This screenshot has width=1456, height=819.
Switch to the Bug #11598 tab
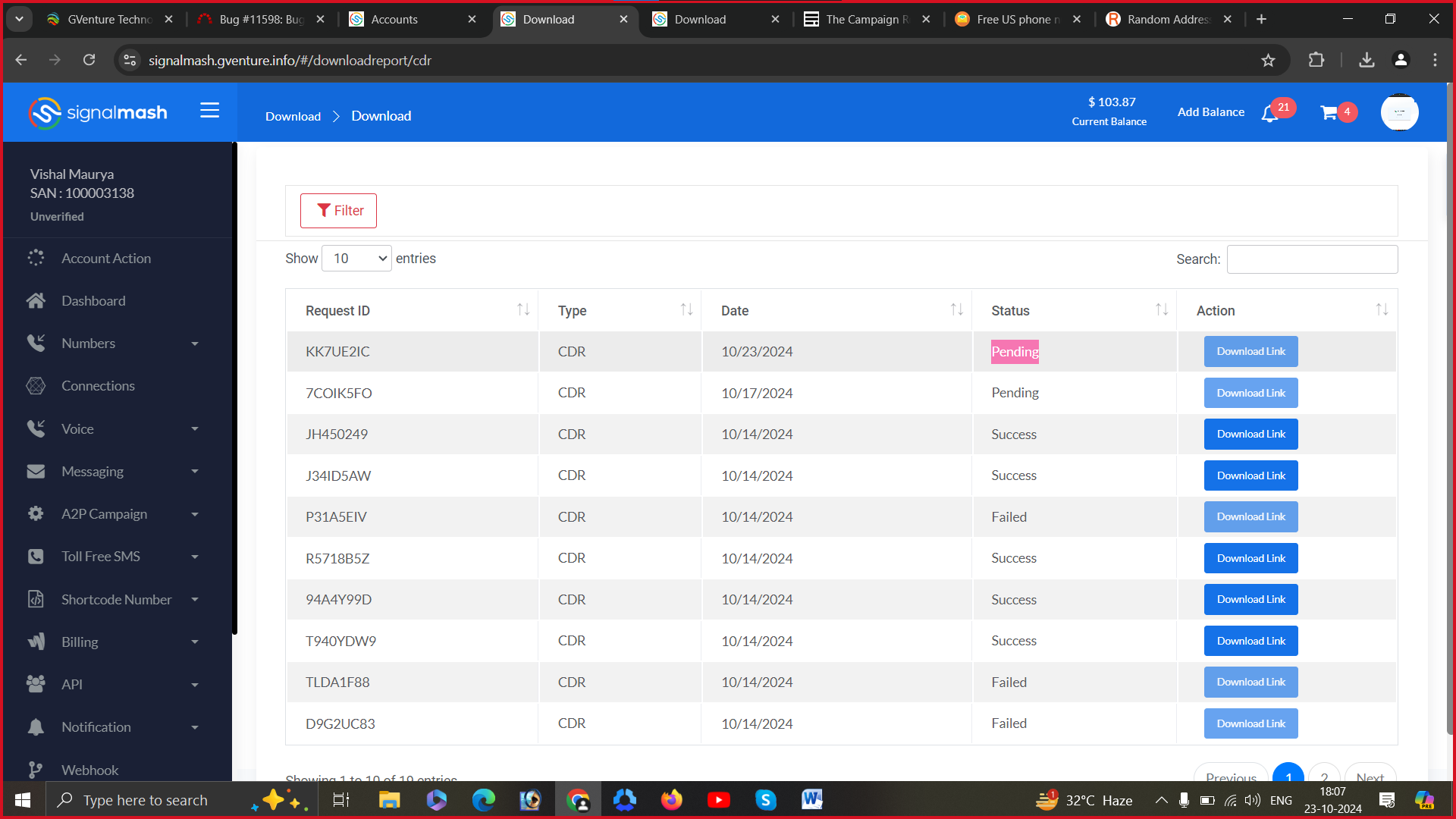point(260,20)
